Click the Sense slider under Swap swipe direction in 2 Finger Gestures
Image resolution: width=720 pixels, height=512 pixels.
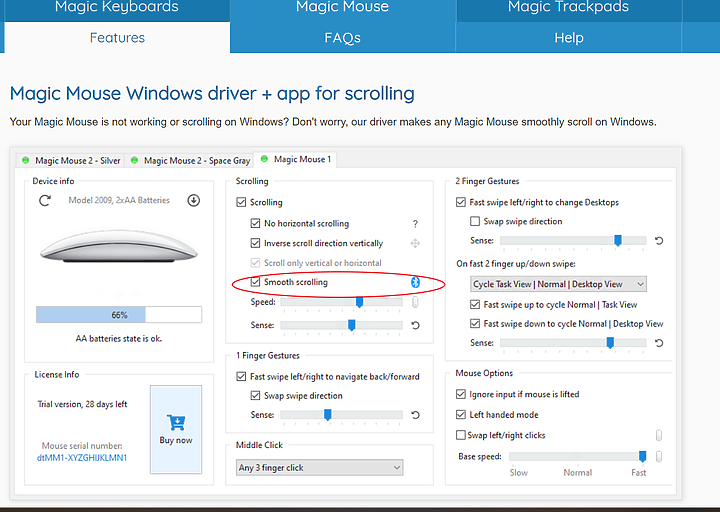point(573,241)
